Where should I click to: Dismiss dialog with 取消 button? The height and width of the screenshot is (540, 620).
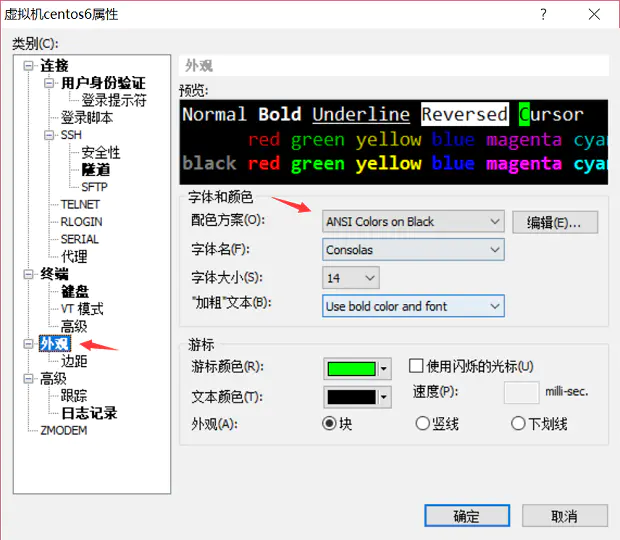tap(565, 515)
